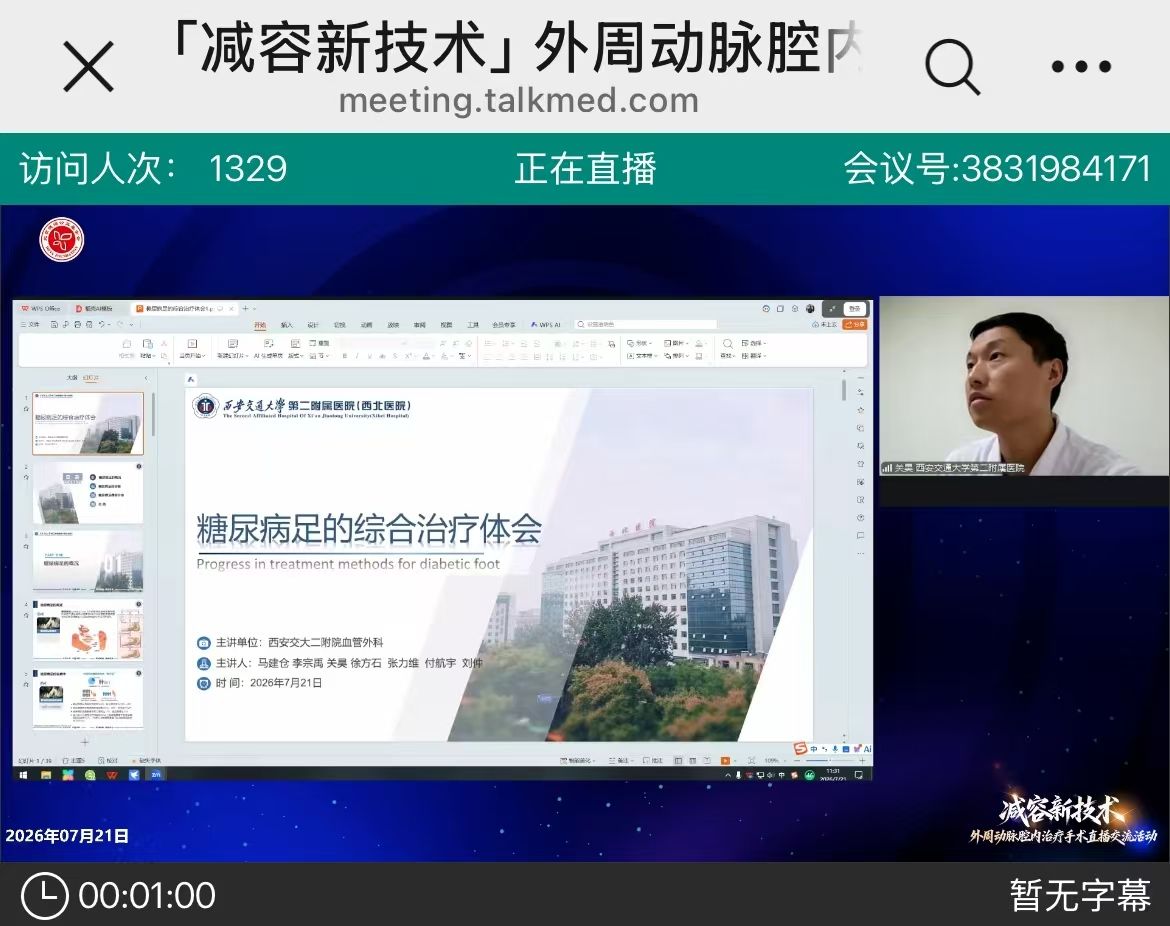Image resolution: width=1170 pixels, height=926 pixels.
Task: Open the three-dot more options menu
Action: (x=1080, y=66)
